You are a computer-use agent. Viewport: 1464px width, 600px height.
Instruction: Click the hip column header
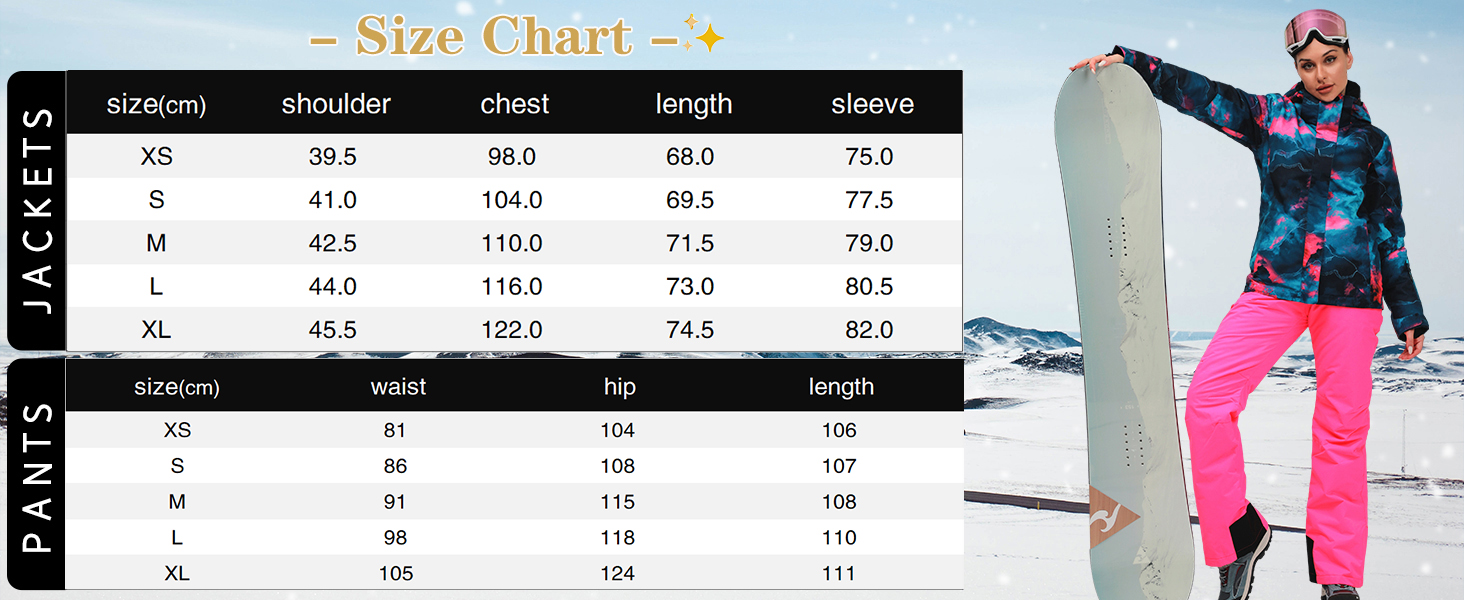[x=619, y=387]
